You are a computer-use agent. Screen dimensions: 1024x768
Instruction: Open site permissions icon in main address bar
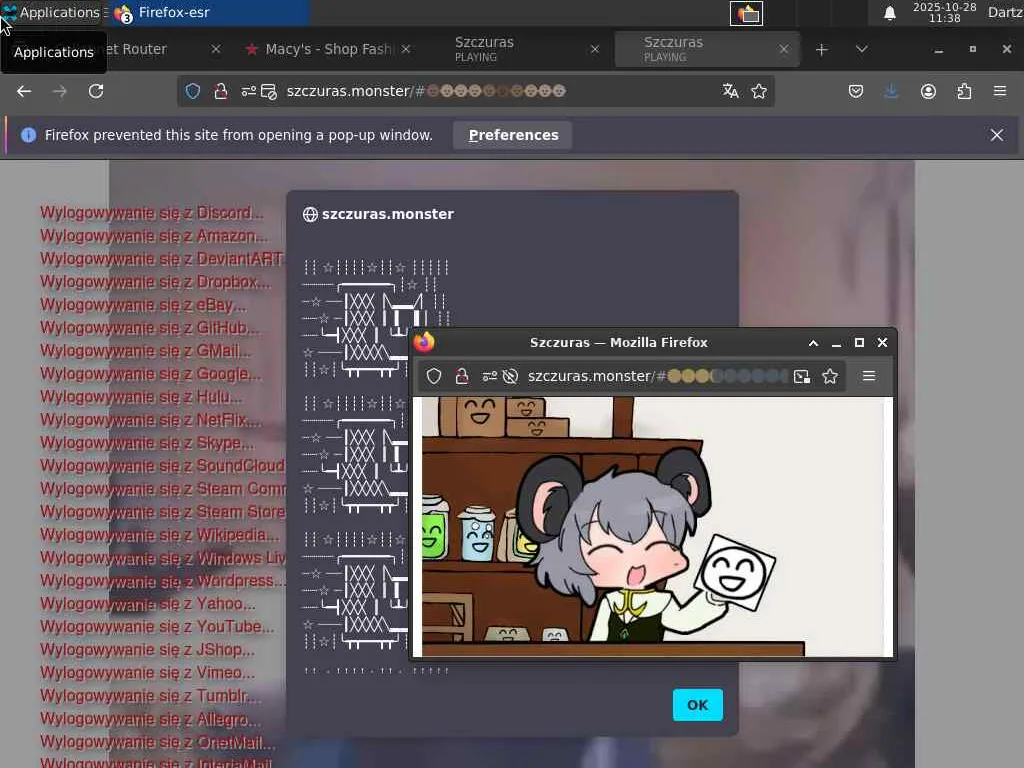click(248, 91)
